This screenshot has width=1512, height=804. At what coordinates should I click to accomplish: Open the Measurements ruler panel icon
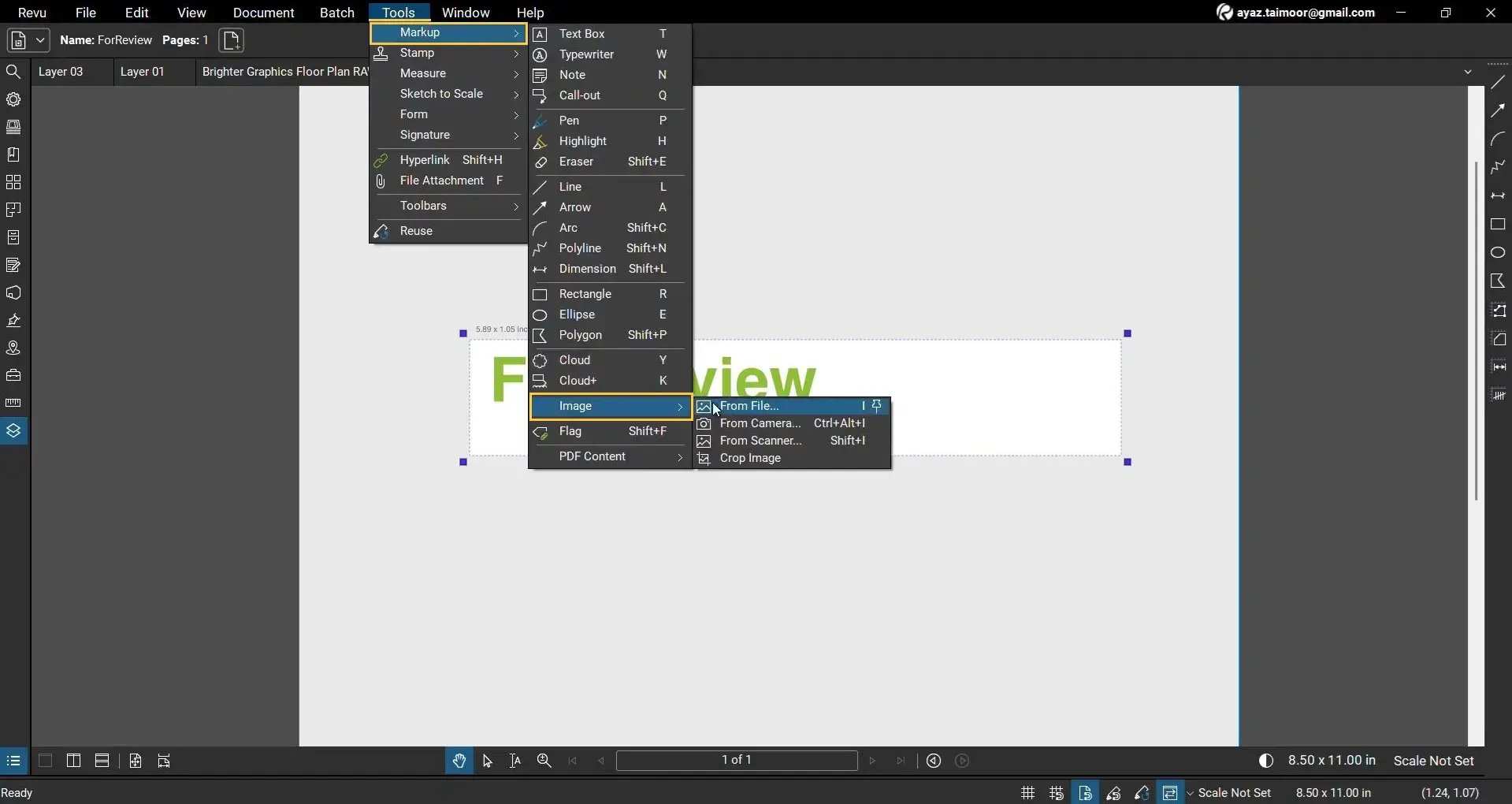click(13, 403)
